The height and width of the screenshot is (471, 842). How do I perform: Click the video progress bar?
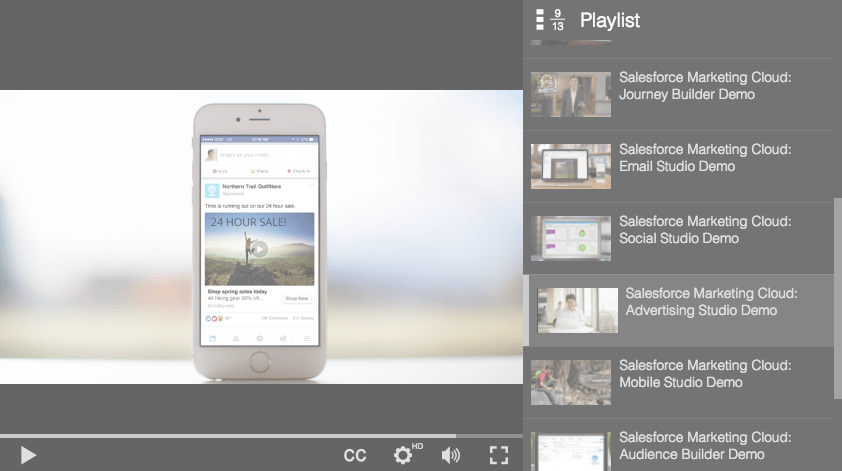click(x=262, y=436)
